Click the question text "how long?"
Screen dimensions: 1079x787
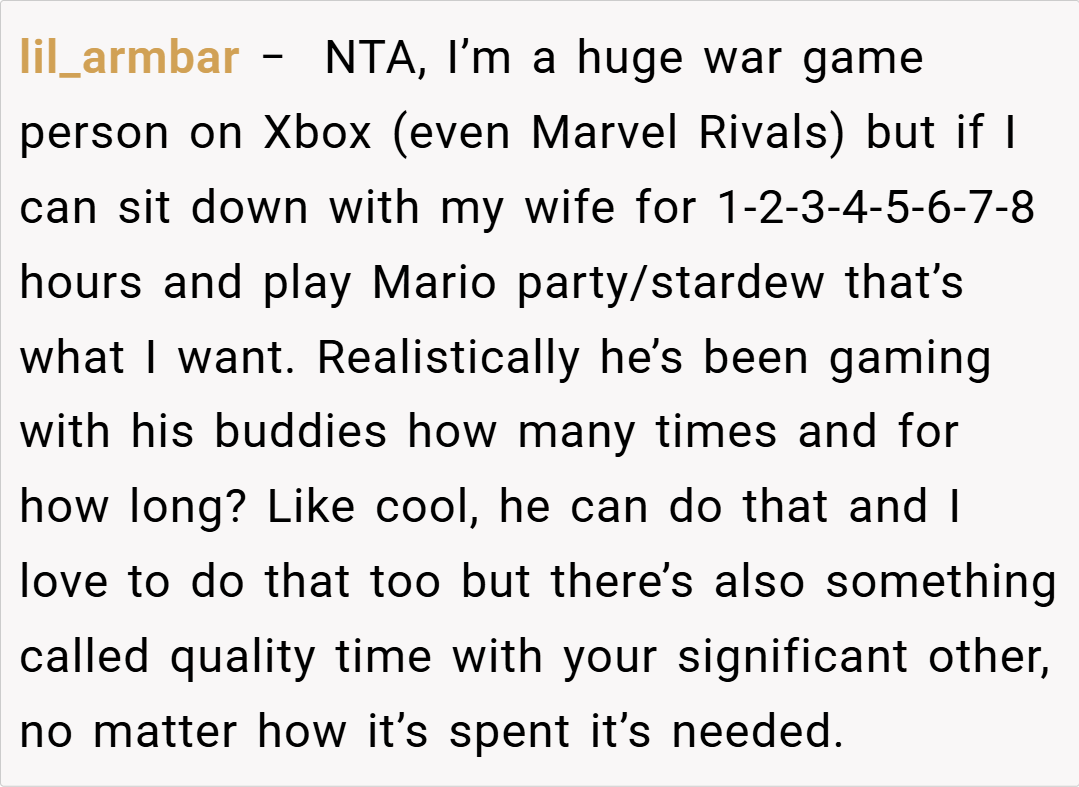[134, 508]
